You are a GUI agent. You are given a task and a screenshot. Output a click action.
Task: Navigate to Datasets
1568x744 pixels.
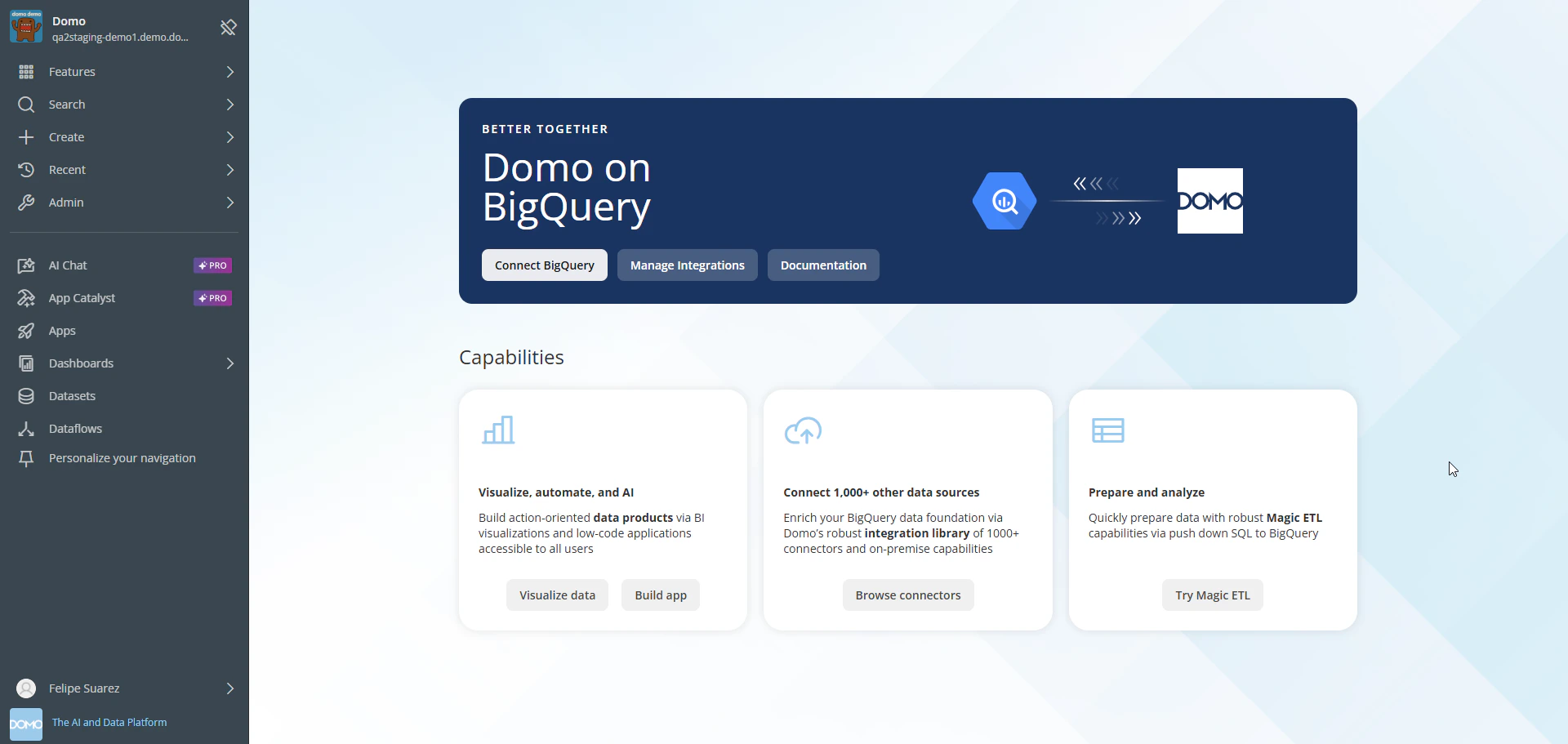coord(124,396)
